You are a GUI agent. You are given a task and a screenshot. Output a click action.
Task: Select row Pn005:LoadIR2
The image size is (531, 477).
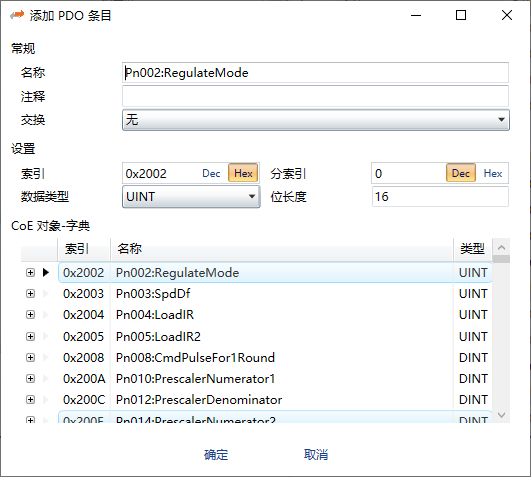pos(275,337)
